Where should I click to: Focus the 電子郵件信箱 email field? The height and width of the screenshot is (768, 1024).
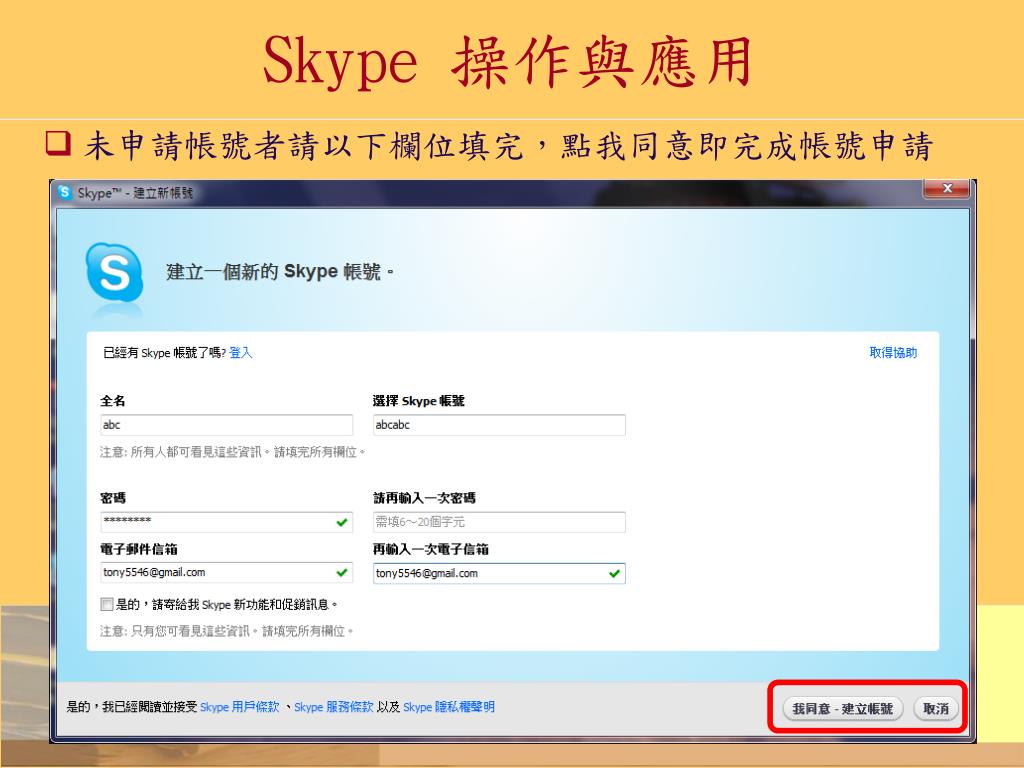[227, 572]
